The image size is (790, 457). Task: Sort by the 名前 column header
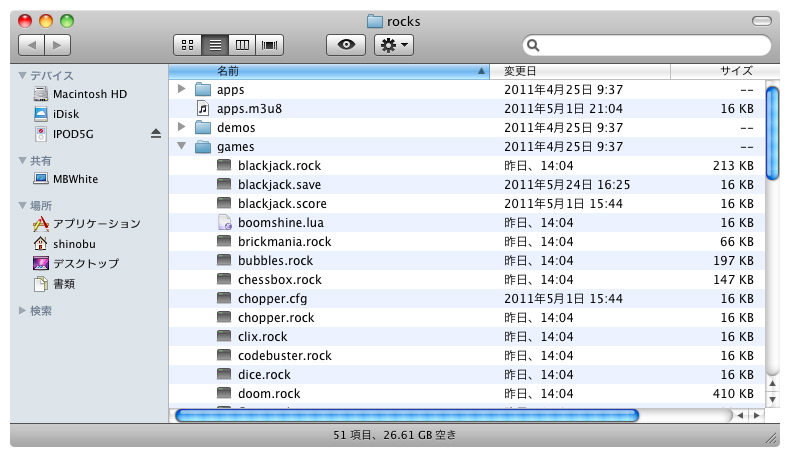click(x=328, y=71)
